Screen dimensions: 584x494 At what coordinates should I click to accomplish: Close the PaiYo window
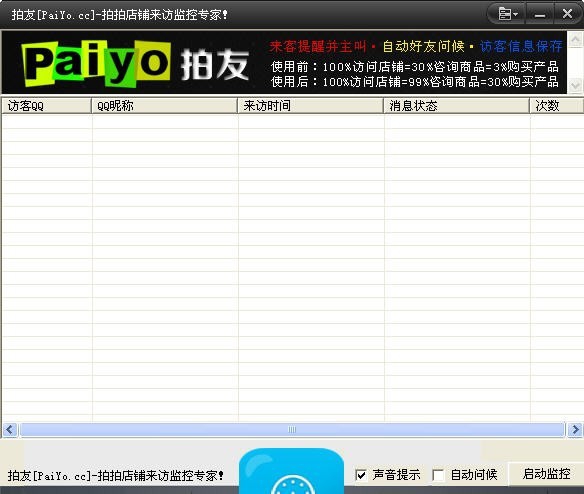pos(567,14)
